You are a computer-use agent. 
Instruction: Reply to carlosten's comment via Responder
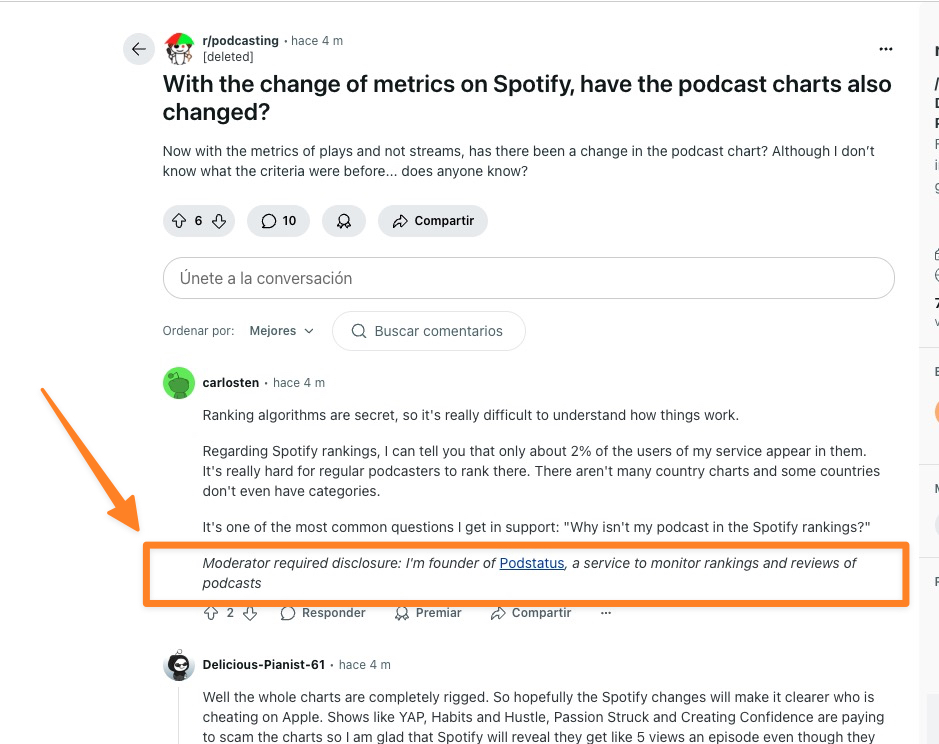[323, 613]
